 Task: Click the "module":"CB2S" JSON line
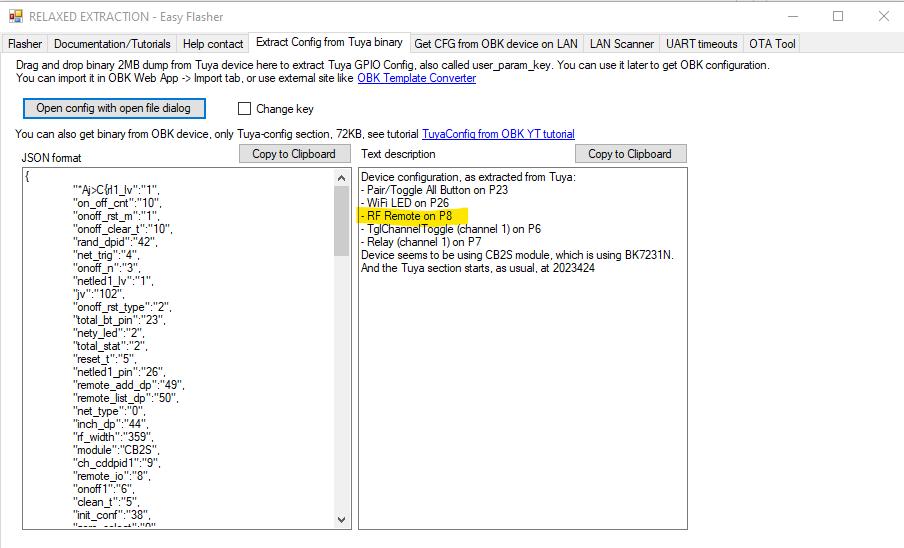tap(116, 450)
